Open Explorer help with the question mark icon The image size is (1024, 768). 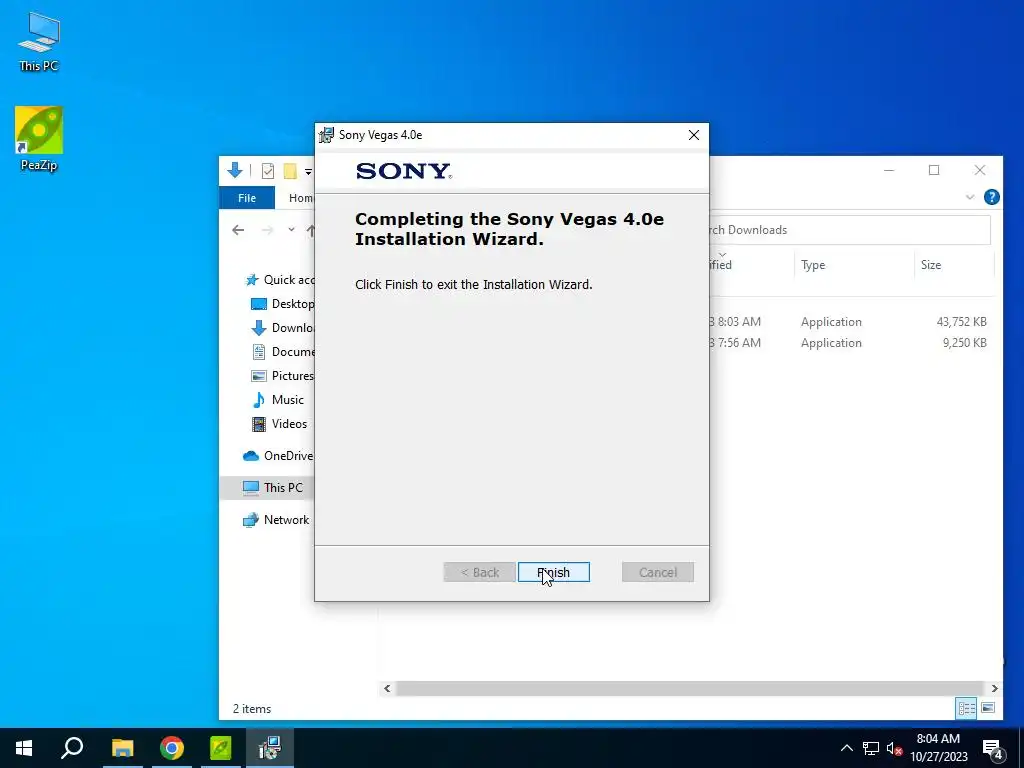point(991,197)
